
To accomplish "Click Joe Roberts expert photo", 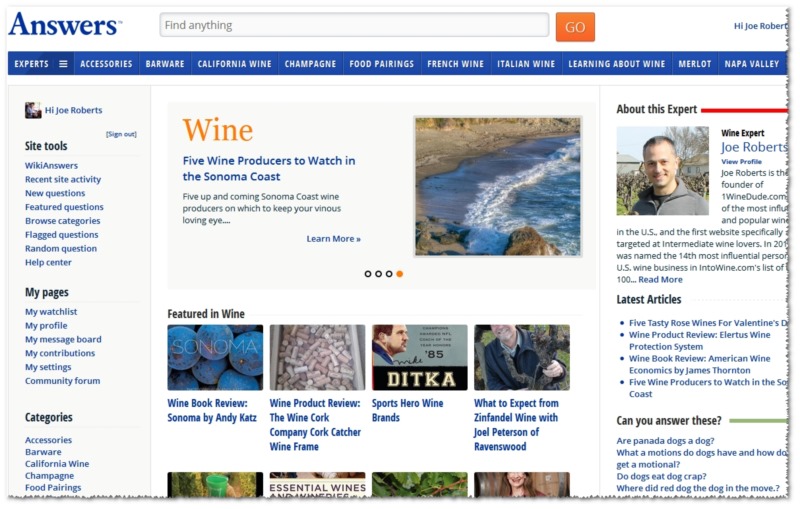I will [x=663, y=171].
